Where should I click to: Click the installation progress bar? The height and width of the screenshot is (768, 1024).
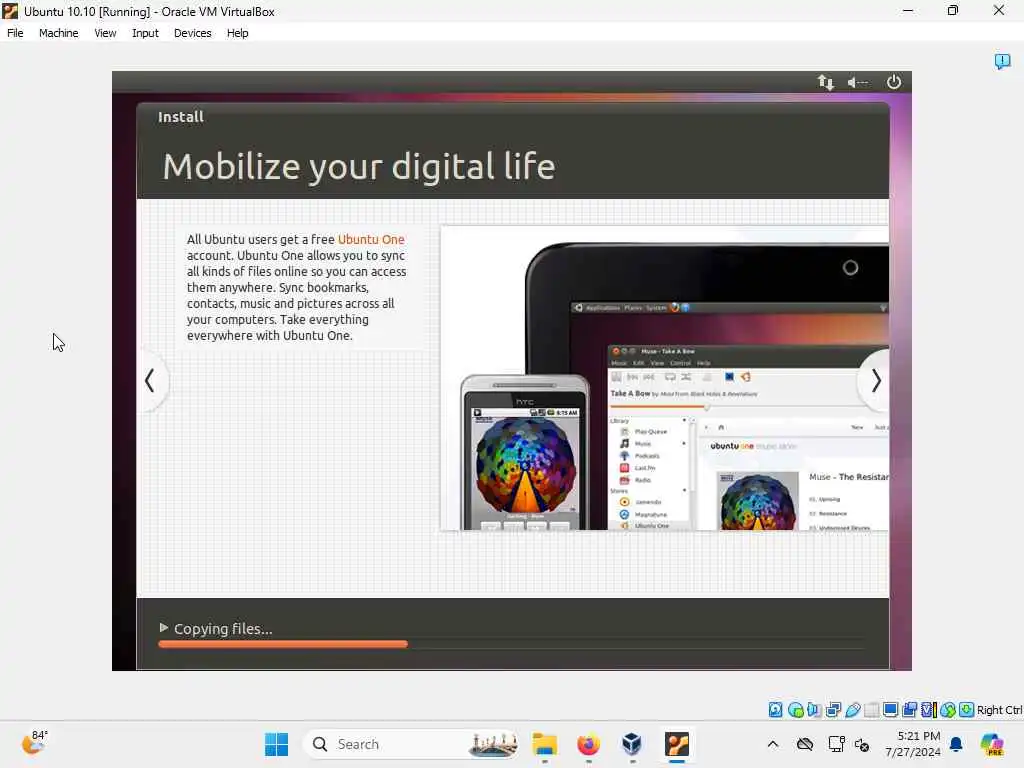[x=512, y=644]
